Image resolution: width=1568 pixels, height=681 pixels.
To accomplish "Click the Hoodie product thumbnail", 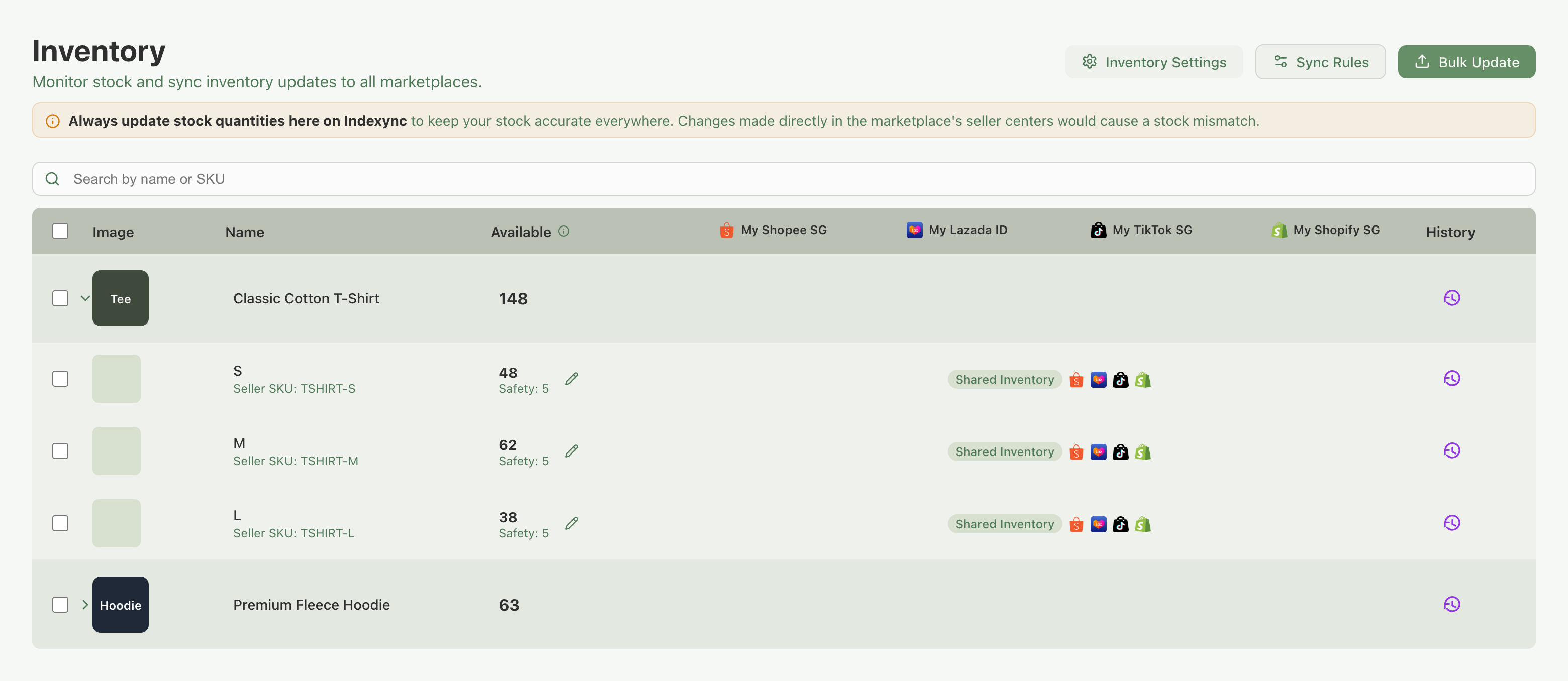I will [x=121, y=605].
